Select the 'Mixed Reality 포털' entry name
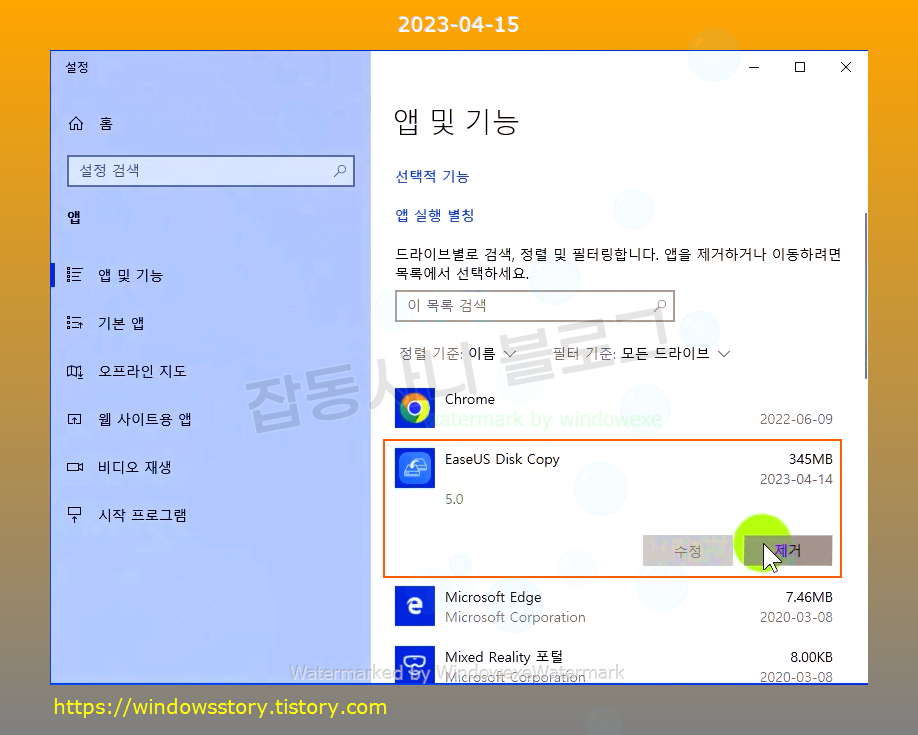The image size is (918, 735). pyautogui.click(x=503, y=657)
